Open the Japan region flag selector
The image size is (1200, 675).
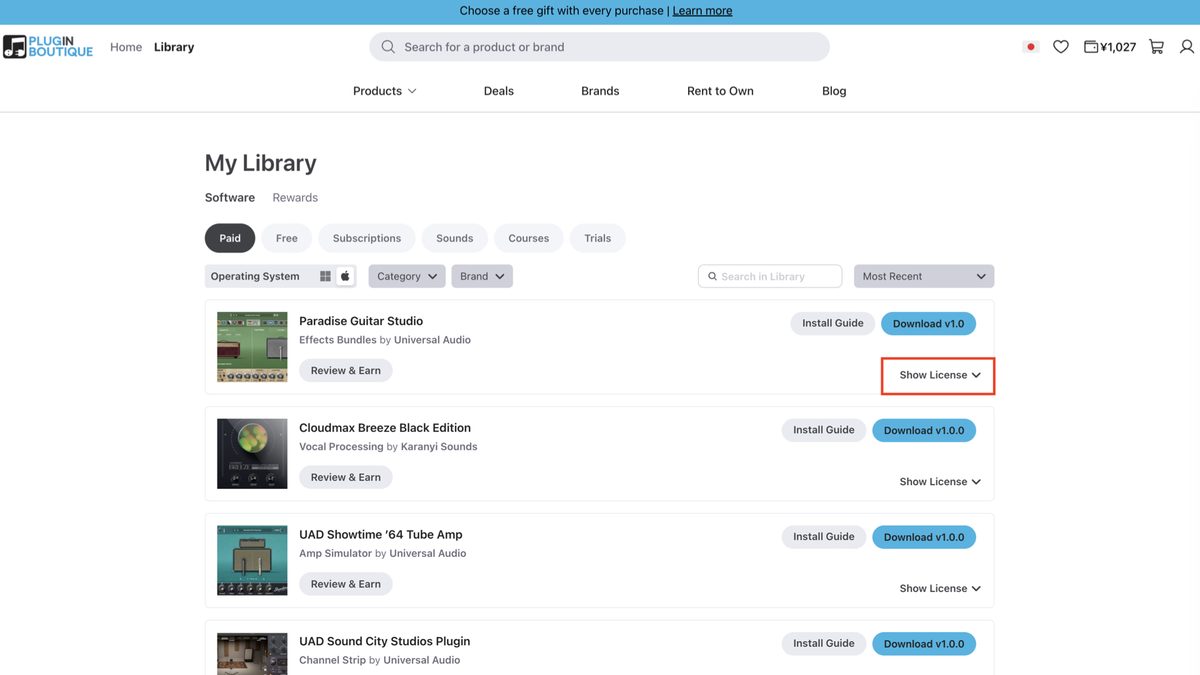pos(1030,47)
